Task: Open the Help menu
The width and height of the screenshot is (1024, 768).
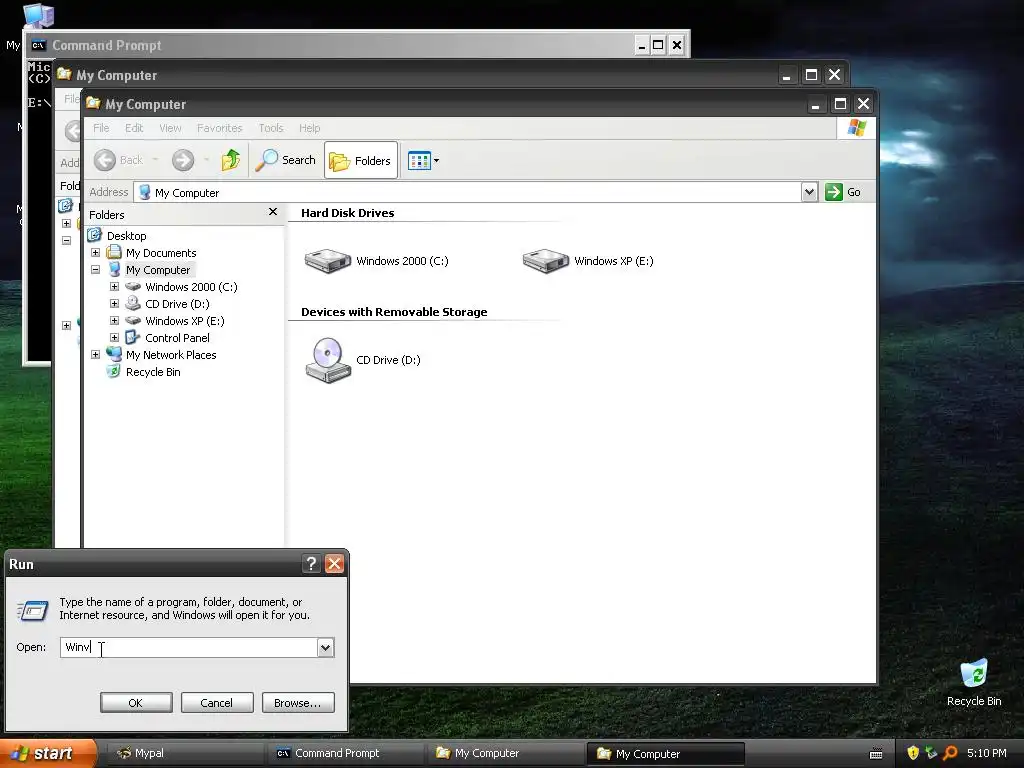Action: (x=310, y=128)
